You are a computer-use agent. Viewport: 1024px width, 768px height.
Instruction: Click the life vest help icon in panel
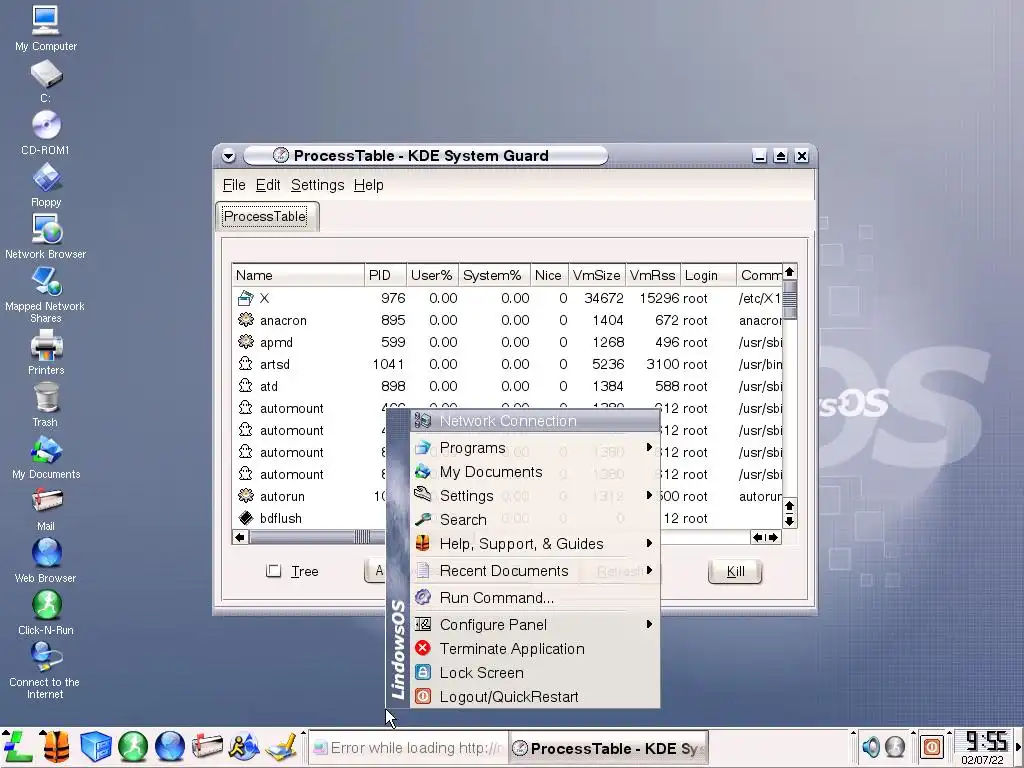[x=57, y=746]
